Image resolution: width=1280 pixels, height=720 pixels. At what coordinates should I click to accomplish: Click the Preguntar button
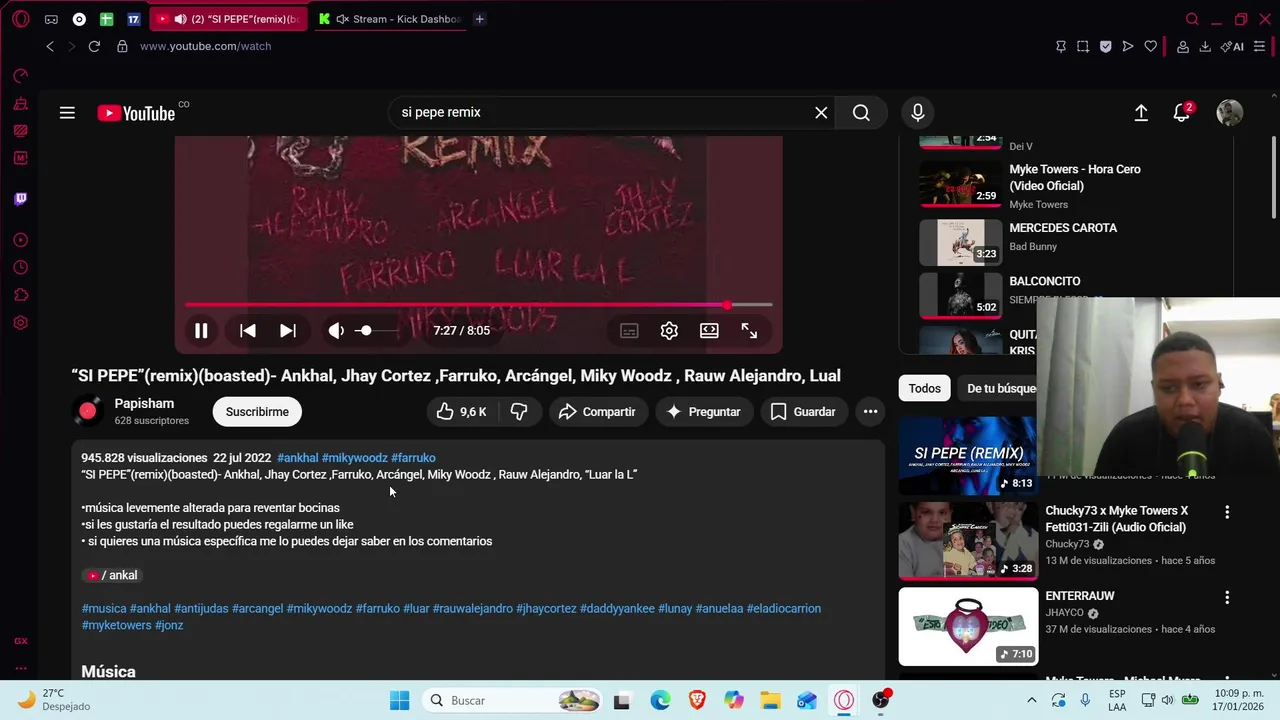(703, 412)
